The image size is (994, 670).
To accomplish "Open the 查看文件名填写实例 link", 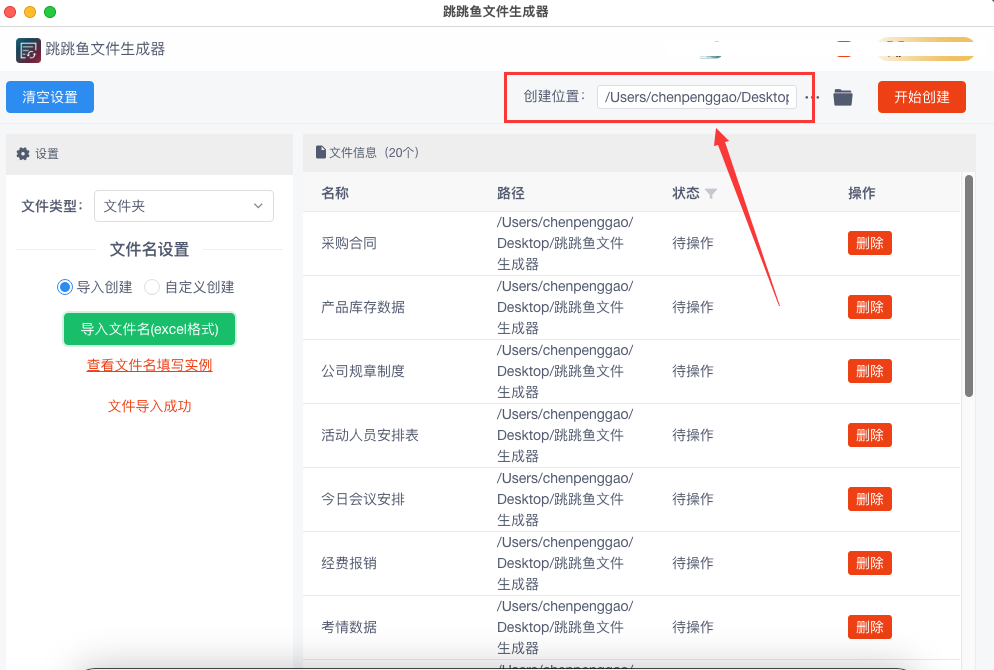I will click(x=150, y=365).
